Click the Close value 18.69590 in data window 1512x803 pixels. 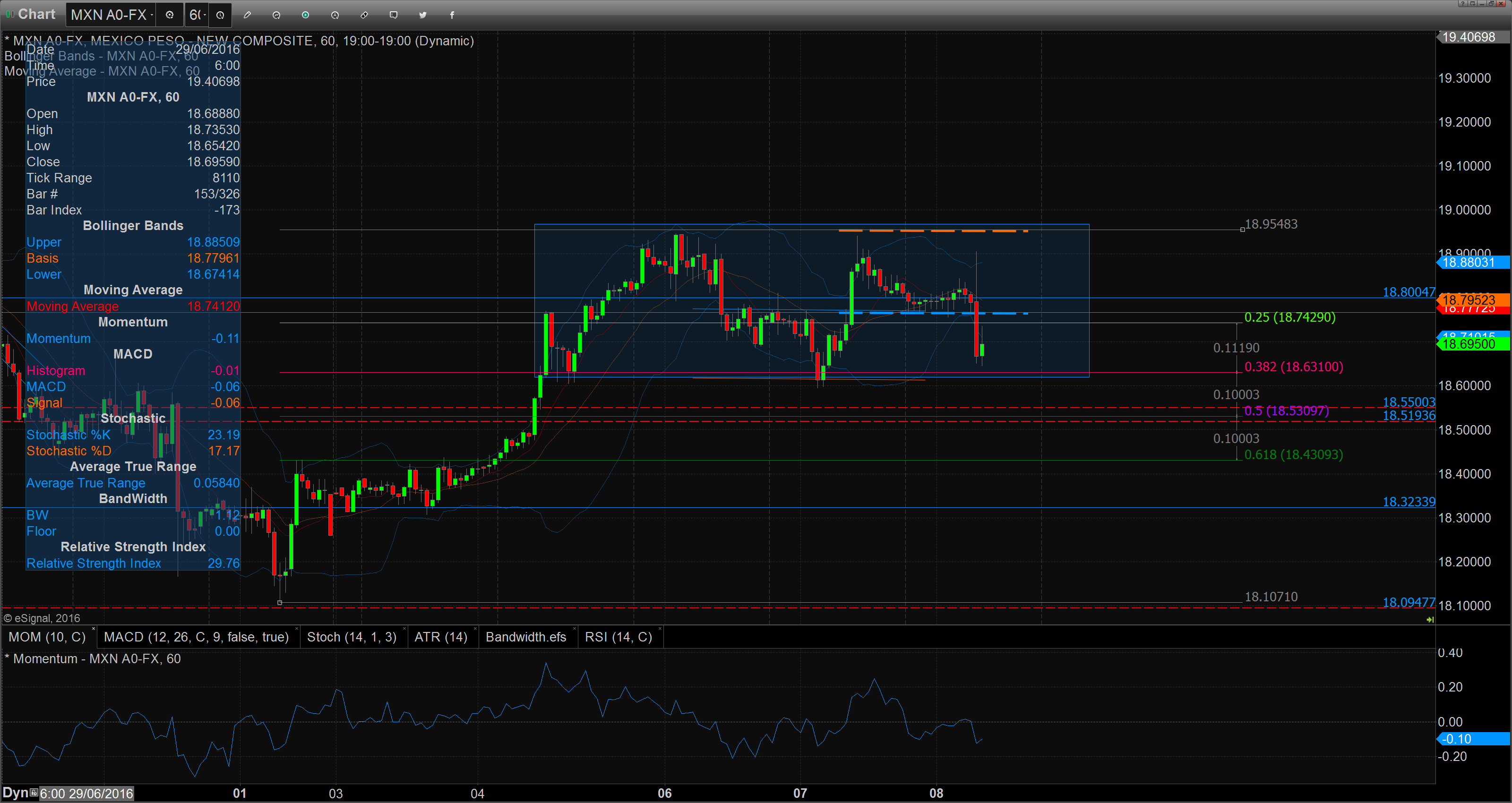(213, 162)
